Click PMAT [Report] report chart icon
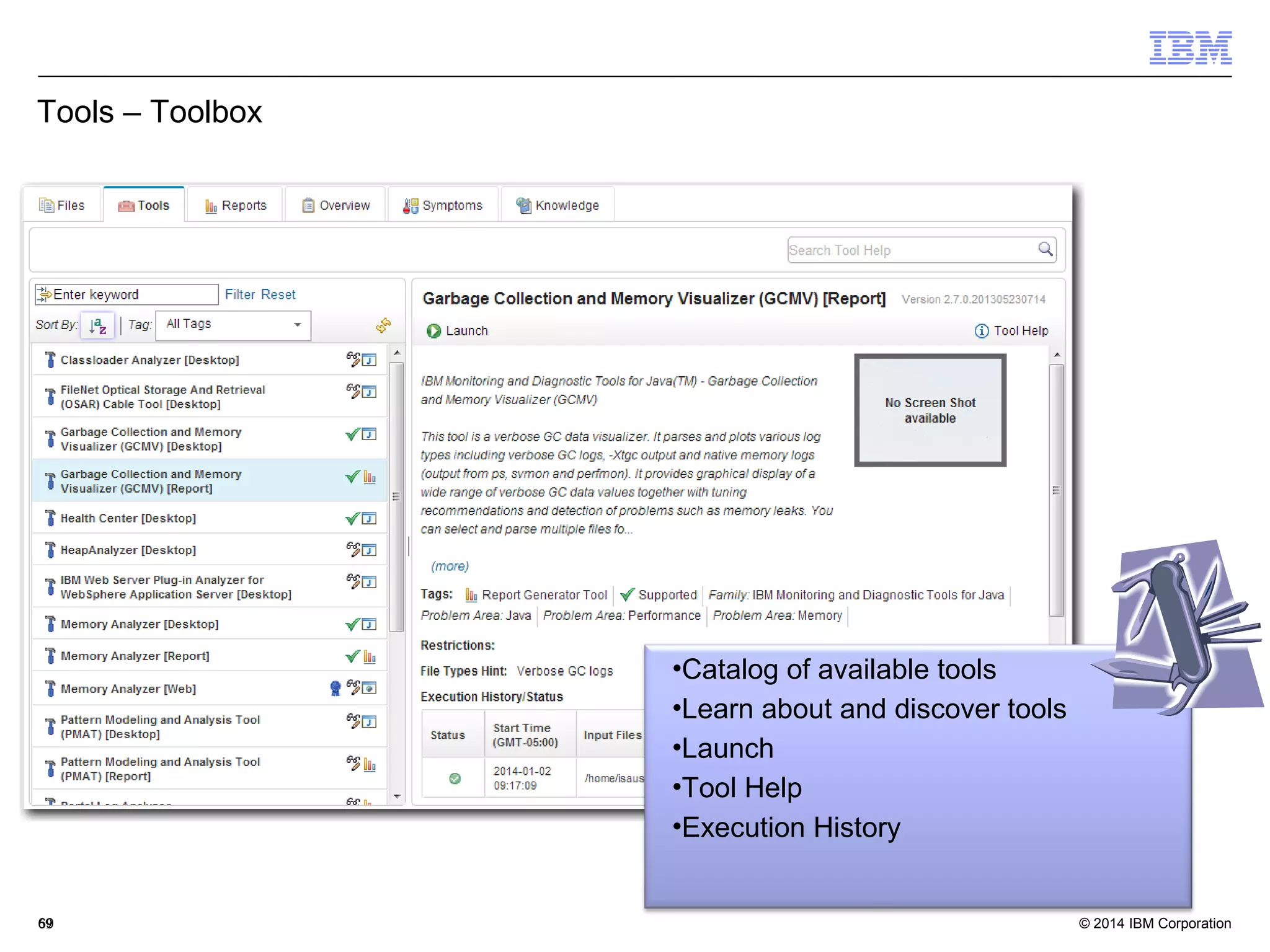The image size is (1270, 952). pyautogui.click(x=370, y=764)
